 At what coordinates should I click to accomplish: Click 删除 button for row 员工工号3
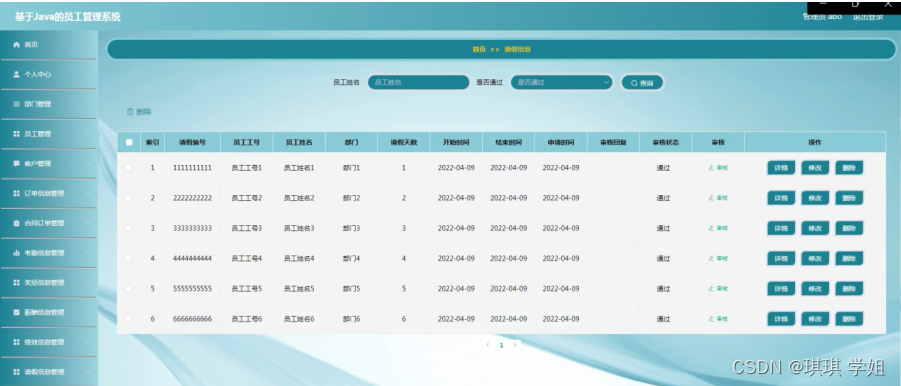[849, 228]
